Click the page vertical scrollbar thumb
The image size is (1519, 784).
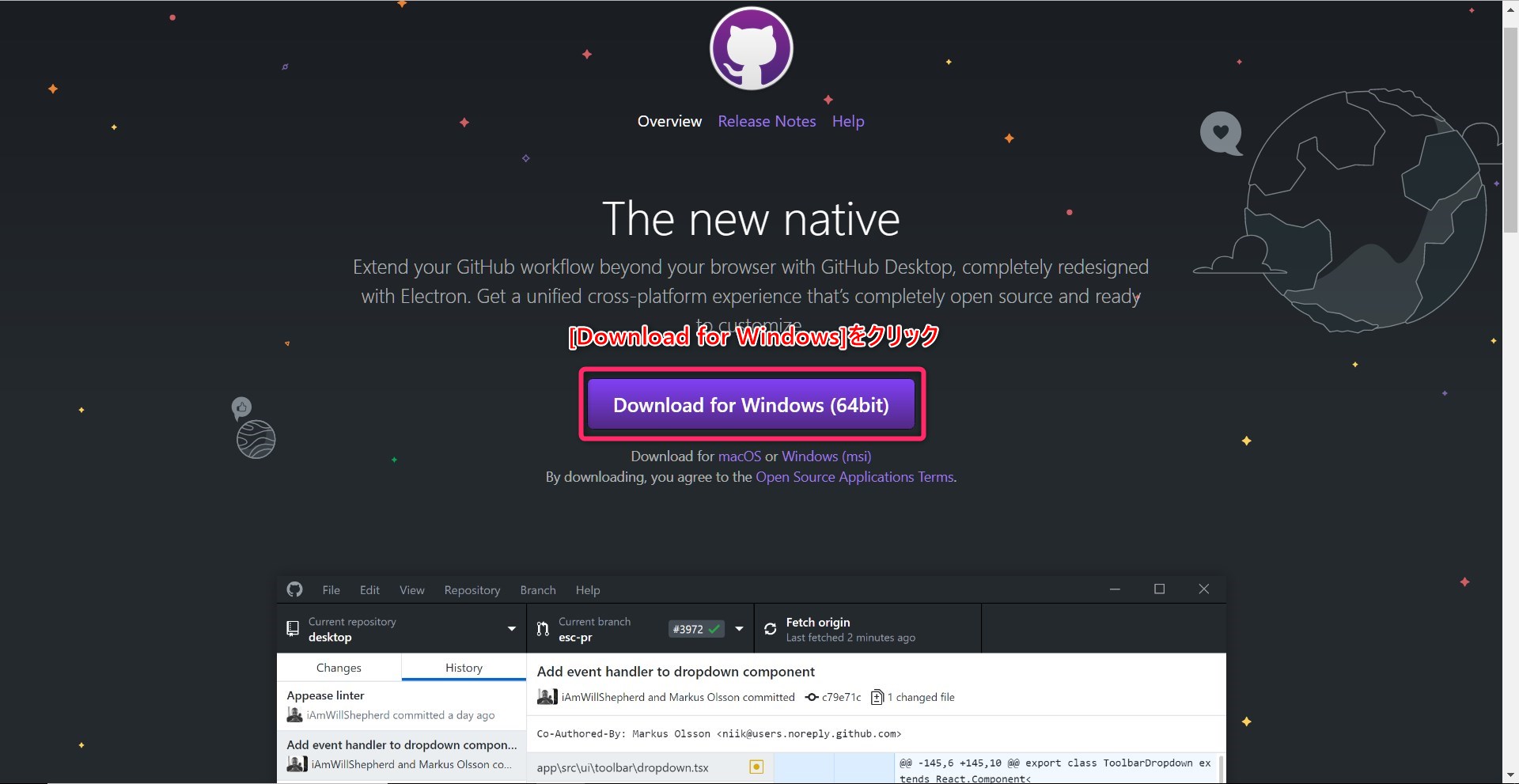[x=1510, y=131]
